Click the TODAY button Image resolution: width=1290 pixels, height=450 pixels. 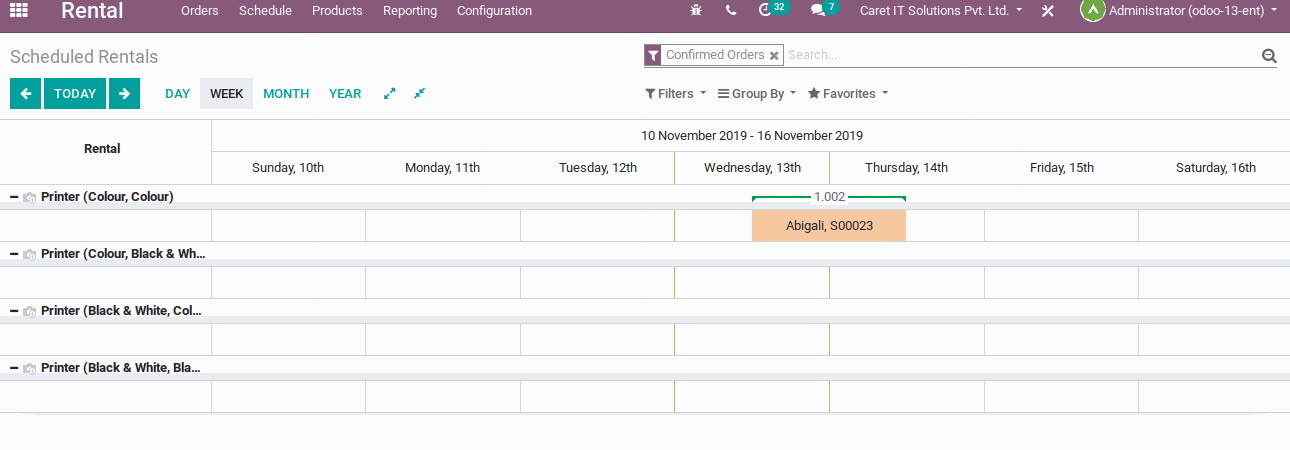point(75,94)
